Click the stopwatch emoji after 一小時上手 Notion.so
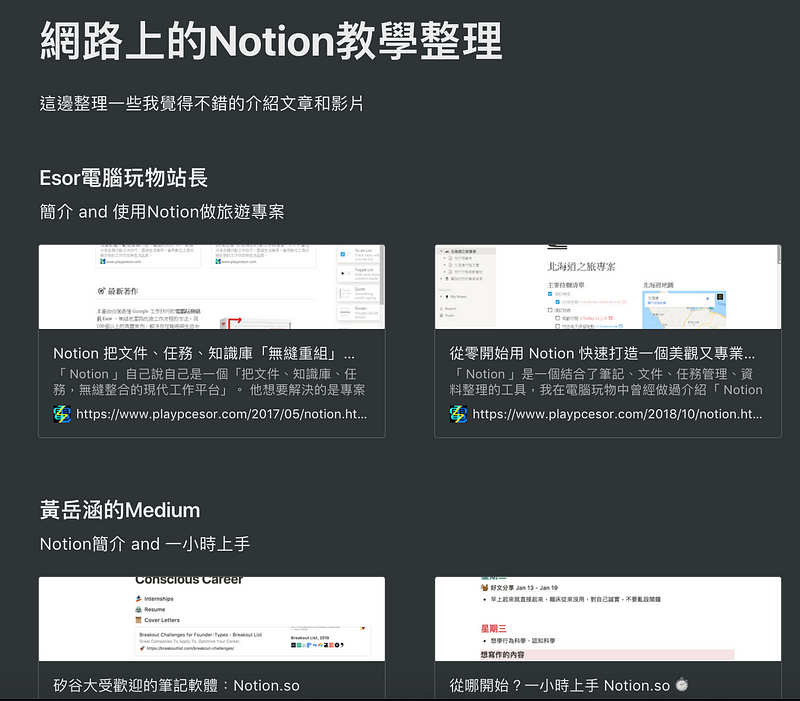 point(682,684)
